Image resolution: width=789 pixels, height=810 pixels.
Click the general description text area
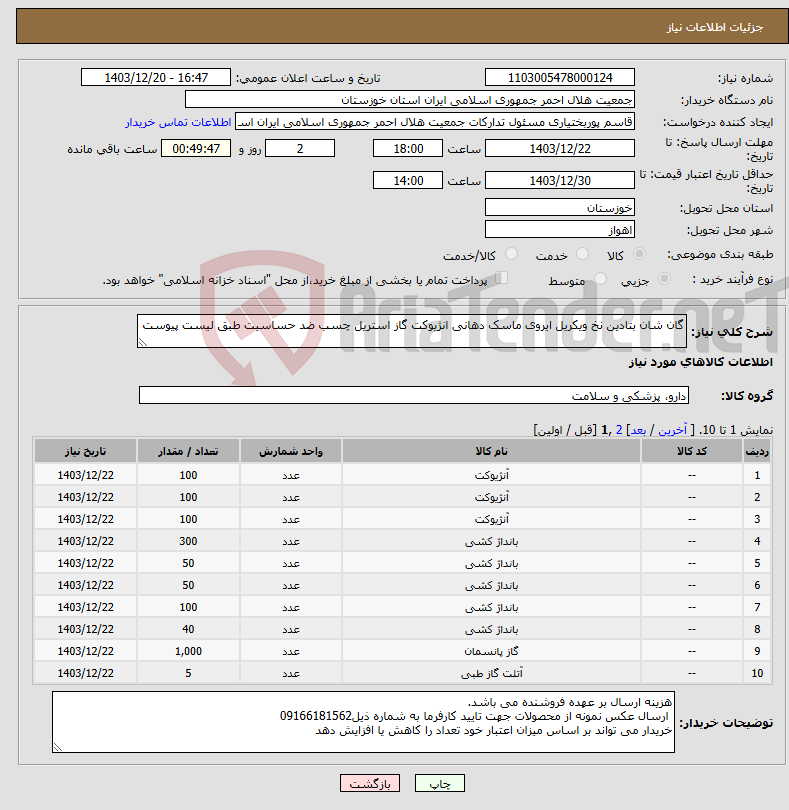tap(412, 331)
